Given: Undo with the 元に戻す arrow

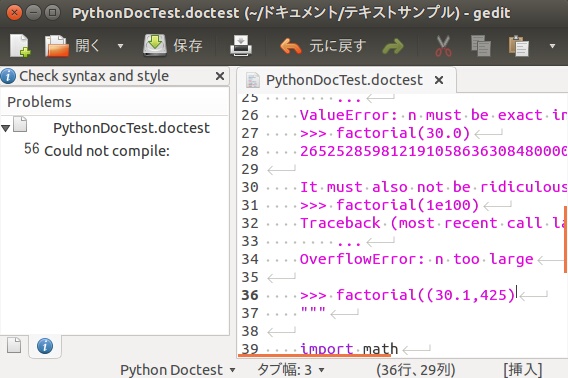Looking at the screenshot, I should (291, 46).
